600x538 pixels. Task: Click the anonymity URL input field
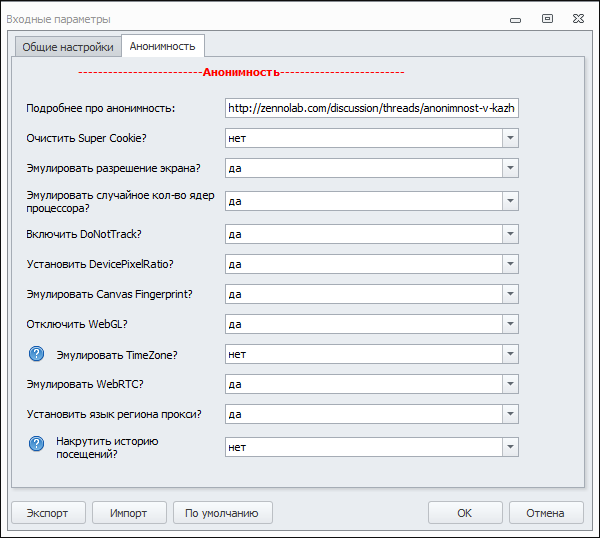[372, 108]
